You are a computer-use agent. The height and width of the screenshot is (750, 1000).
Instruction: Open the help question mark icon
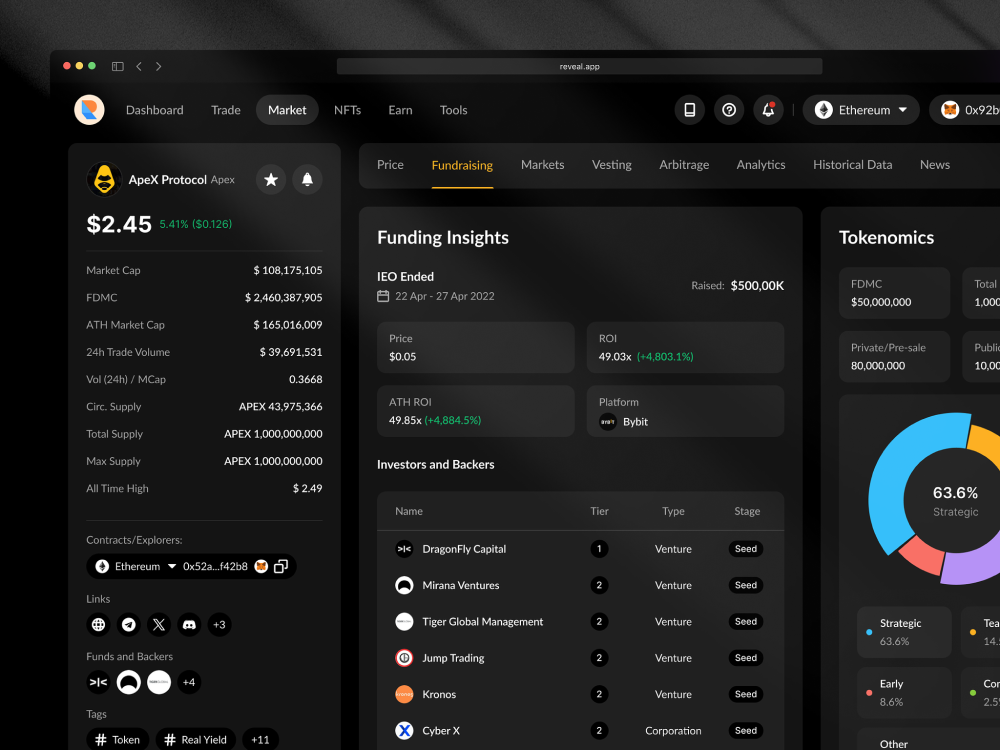point(729,110)
